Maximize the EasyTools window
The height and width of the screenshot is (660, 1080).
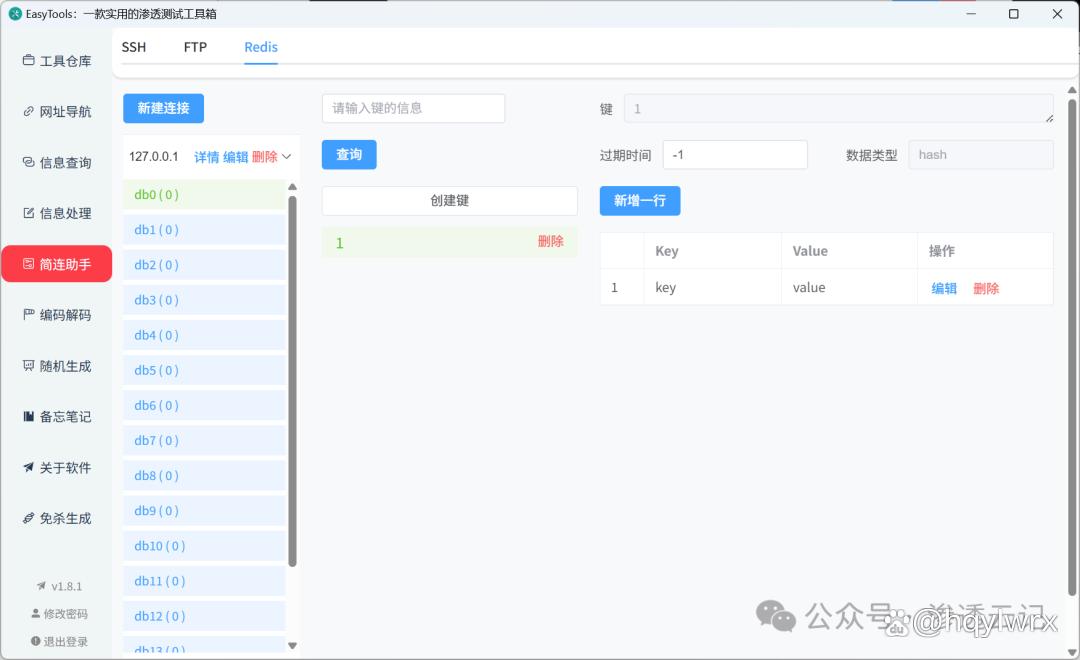tap(1014, 14)
